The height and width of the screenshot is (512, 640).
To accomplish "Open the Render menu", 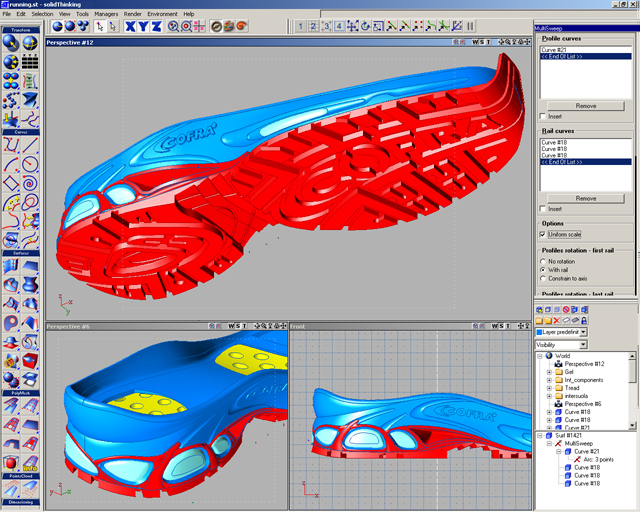I will coord(132,14).
